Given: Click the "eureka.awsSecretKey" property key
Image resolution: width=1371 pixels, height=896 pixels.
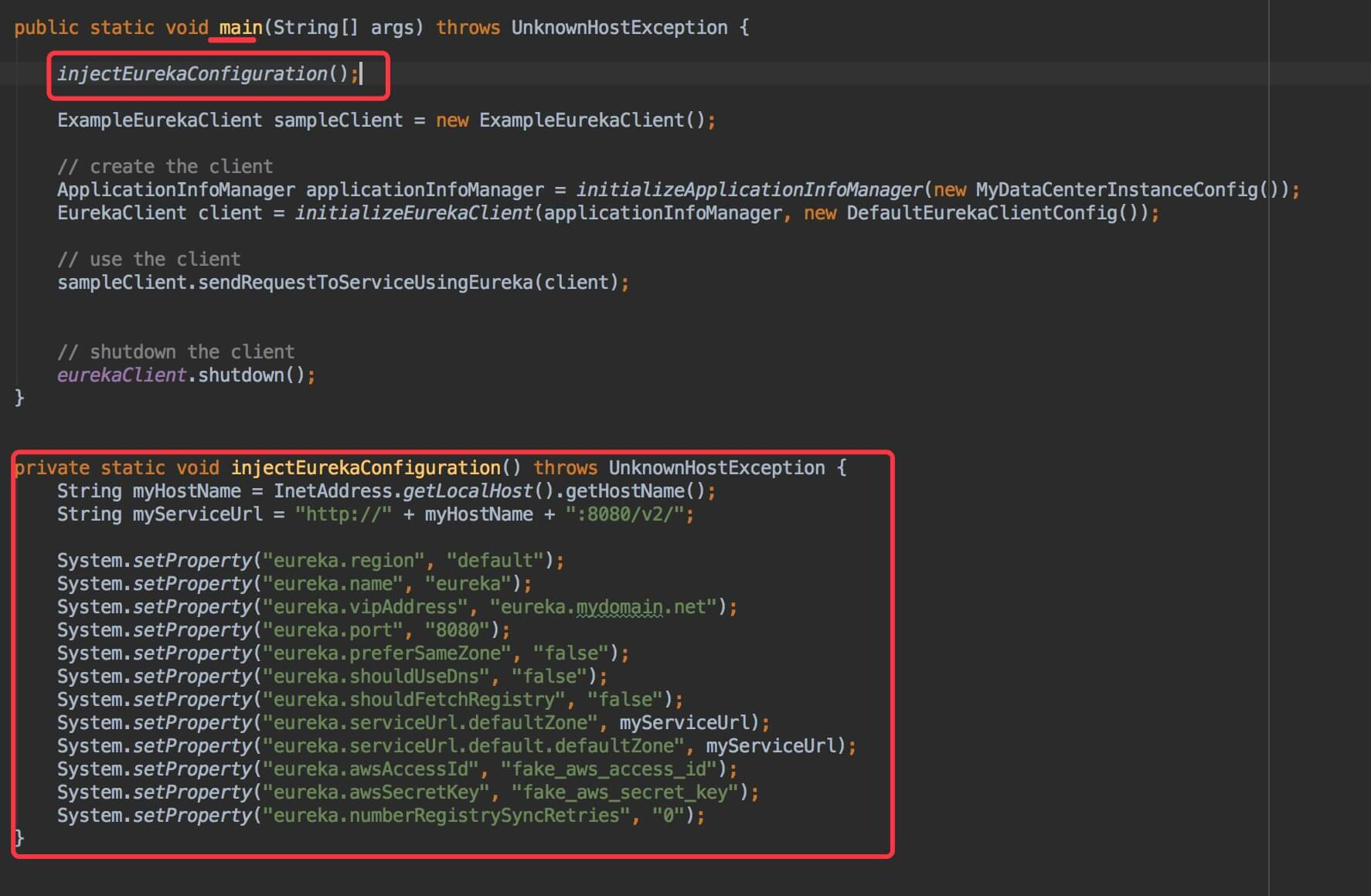Looking at the screenshot, I should 376,792.
